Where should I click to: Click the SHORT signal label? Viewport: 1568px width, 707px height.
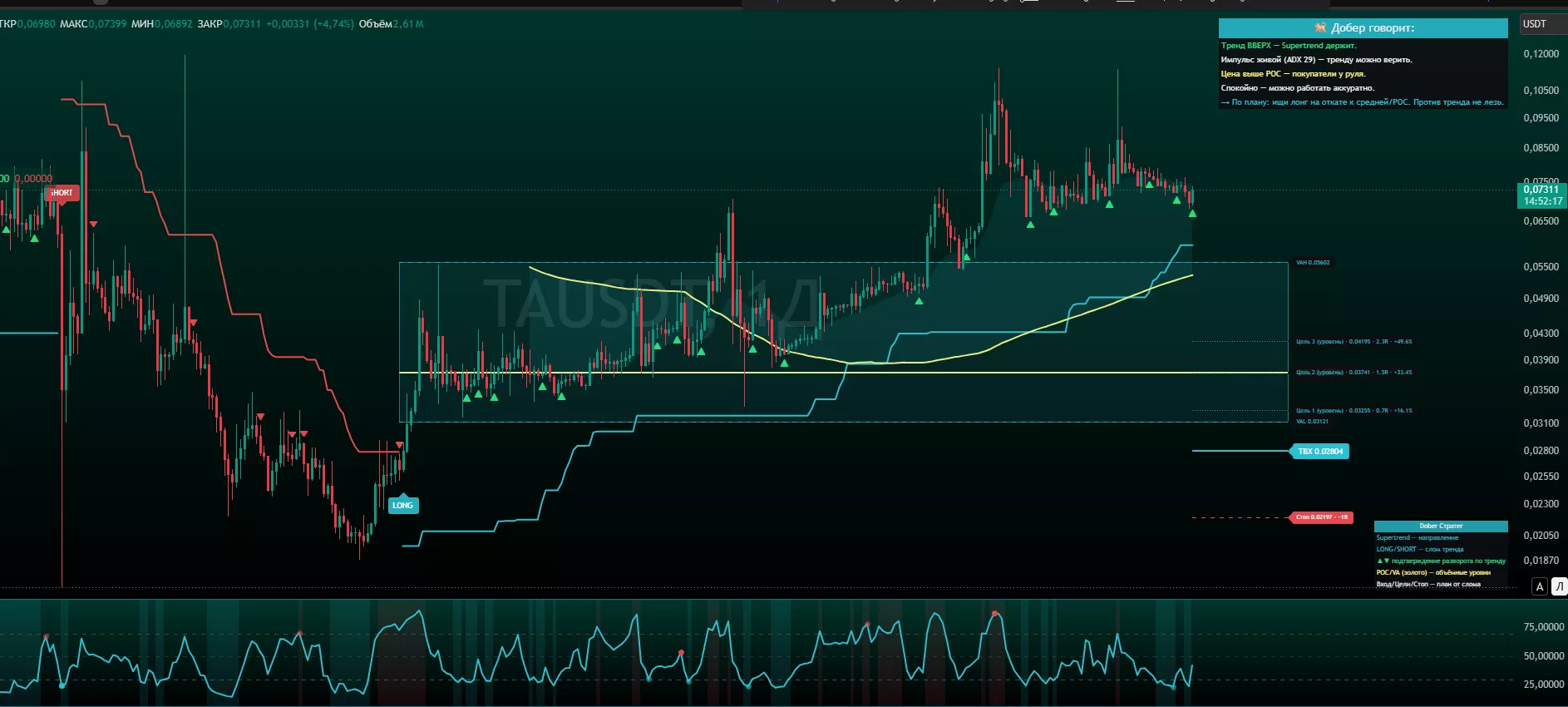coord(62,193)
